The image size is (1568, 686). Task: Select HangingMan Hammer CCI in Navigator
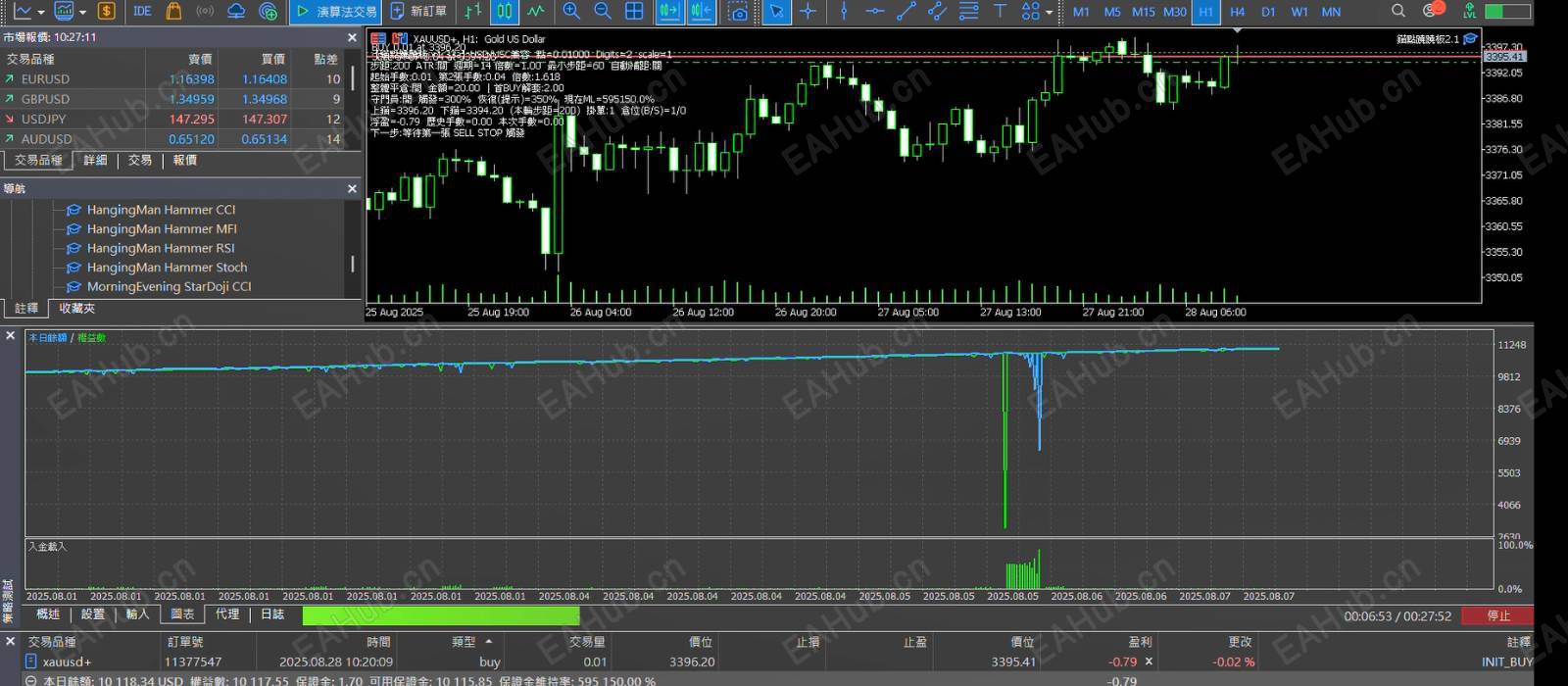[162, 210]
